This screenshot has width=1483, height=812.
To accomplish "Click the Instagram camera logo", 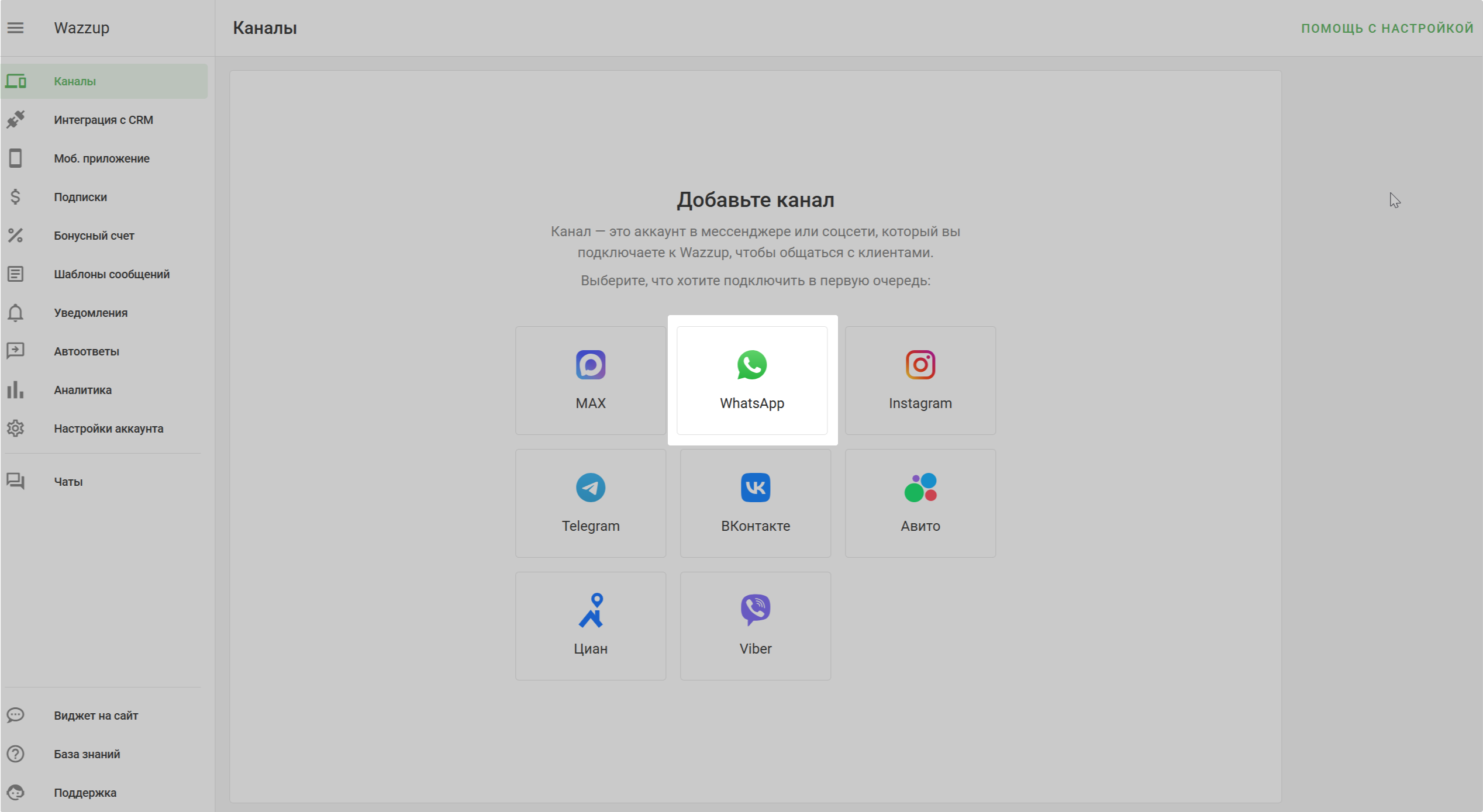I will pos(920,365).
